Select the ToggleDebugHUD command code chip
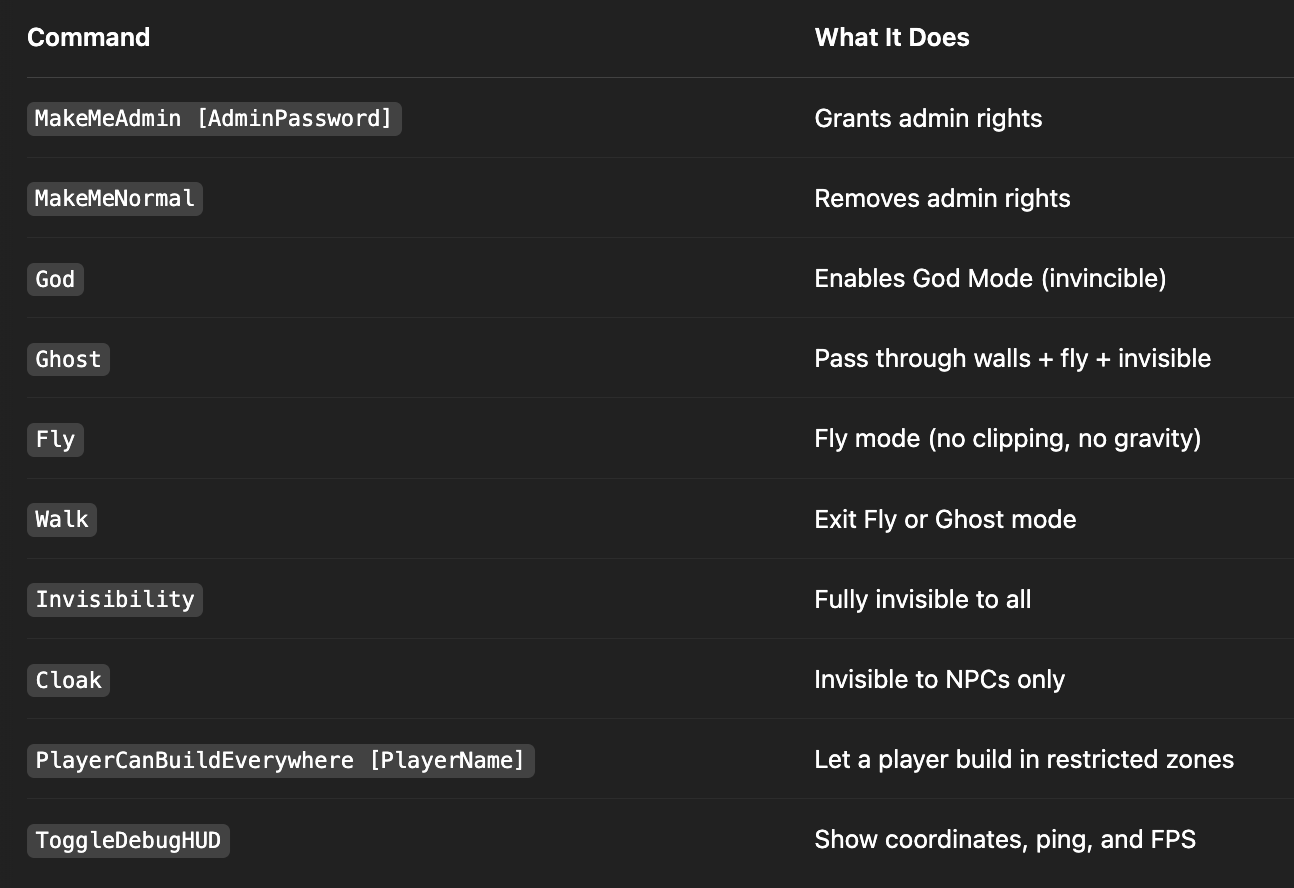This screenshot has height=888, width=1294. [x=128, y=840]
